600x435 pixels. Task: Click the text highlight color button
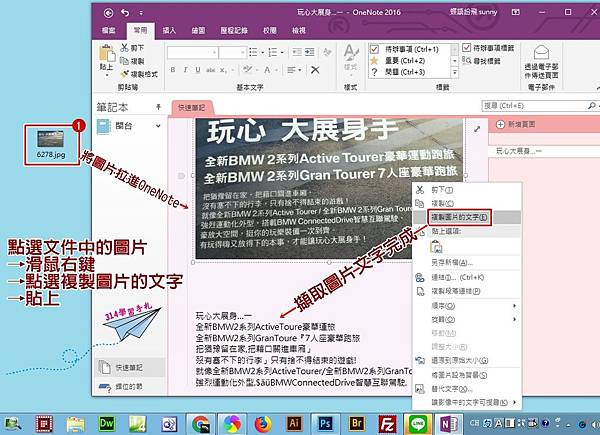[248, 70]
